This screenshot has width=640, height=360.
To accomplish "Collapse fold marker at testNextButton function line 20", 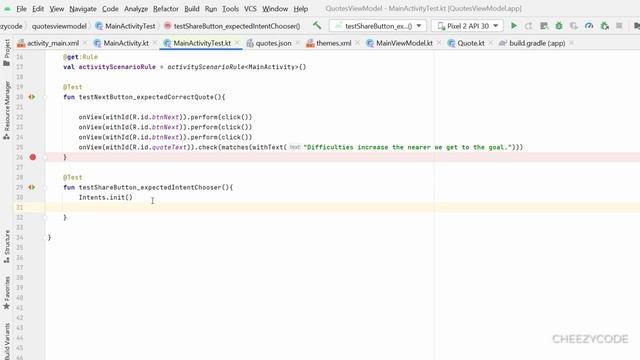I will tap(45, 97).
